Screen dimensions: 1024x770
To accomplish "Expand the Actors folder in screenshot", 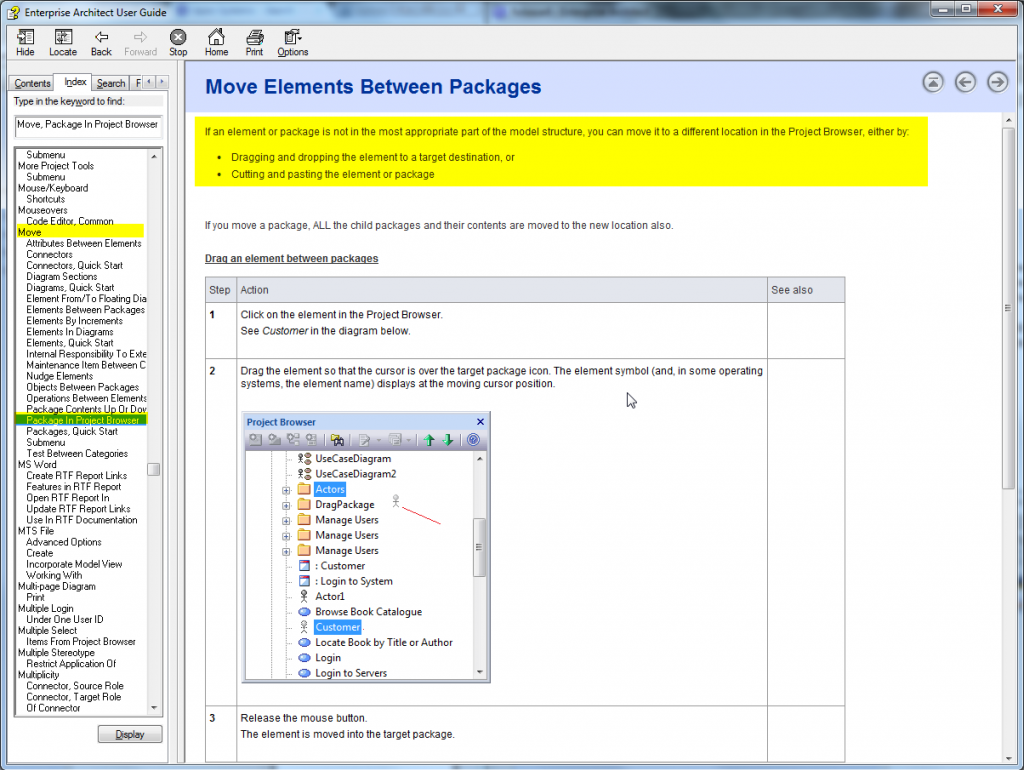I will (286, 490).
